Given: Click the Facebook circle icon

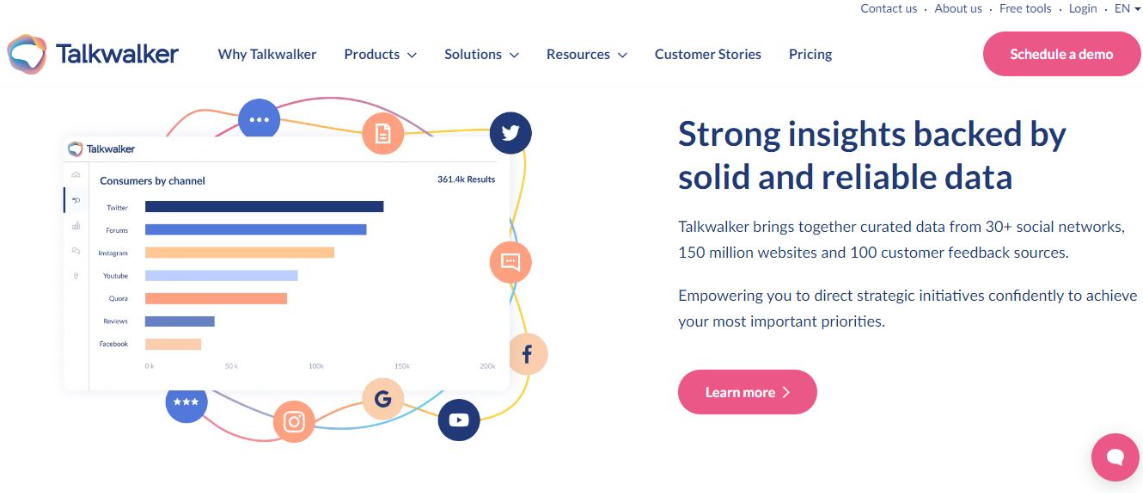Looking at the screenshot, I should click(x=527, y=354).
